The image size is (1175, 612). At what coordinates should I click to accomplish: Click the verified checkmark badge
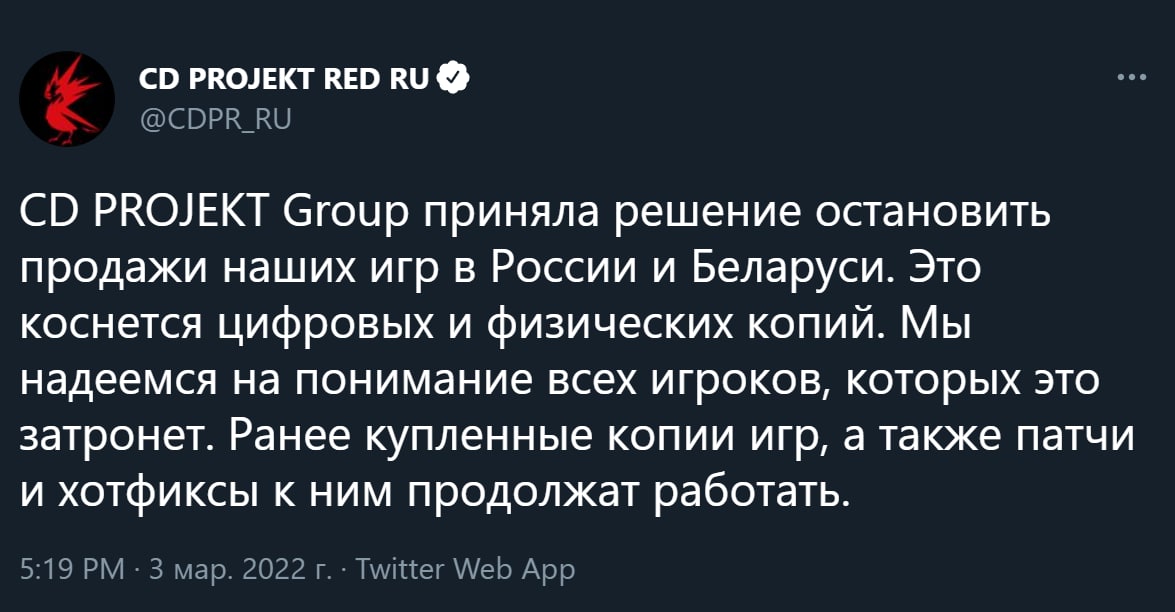point(453,78)
